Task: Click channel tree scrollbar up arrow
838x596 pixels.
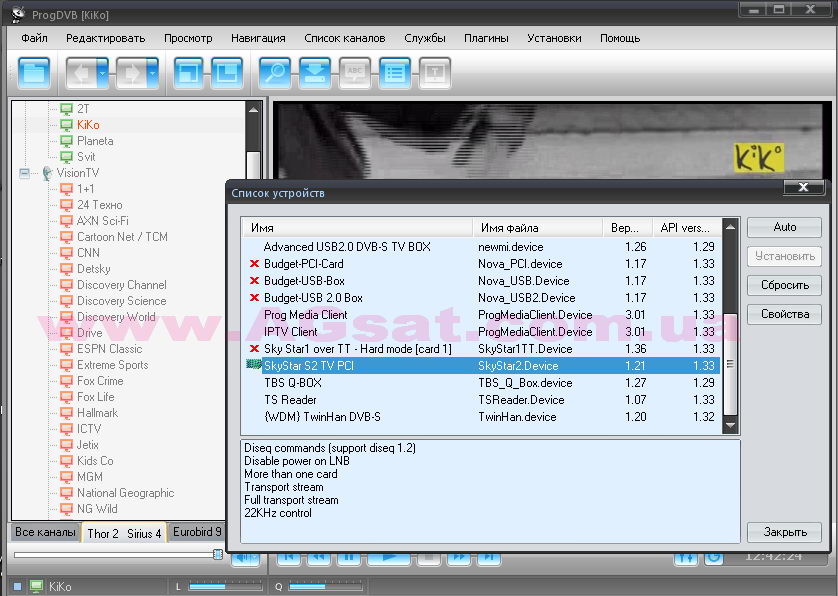Action: pos(253,110)
